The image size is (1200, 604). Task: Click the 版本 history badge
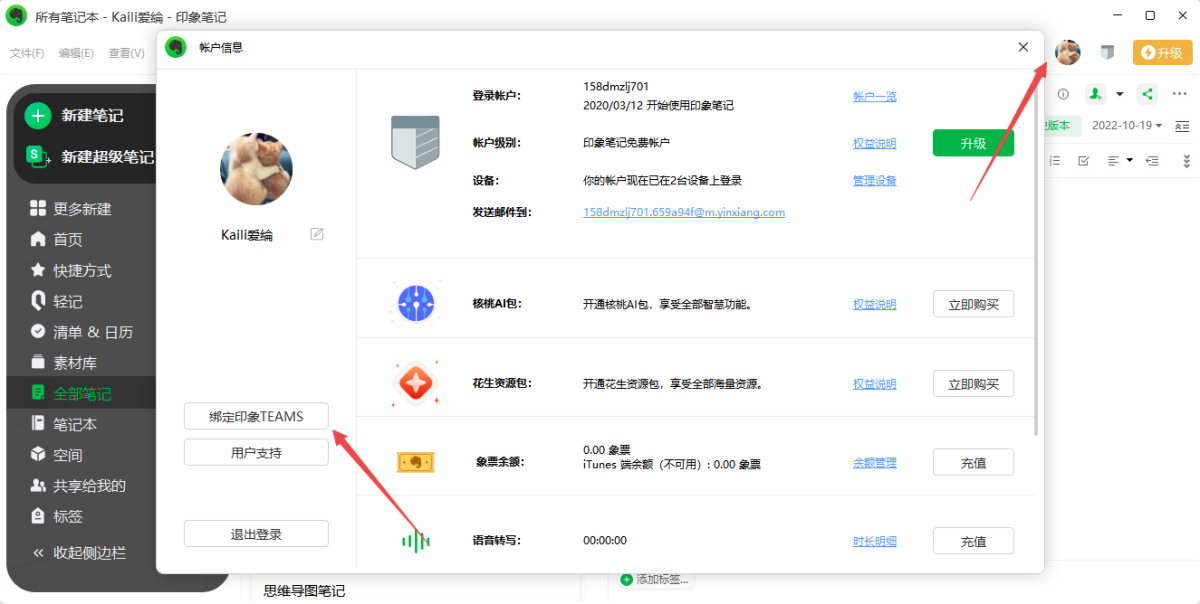[x=1061, y=125]
